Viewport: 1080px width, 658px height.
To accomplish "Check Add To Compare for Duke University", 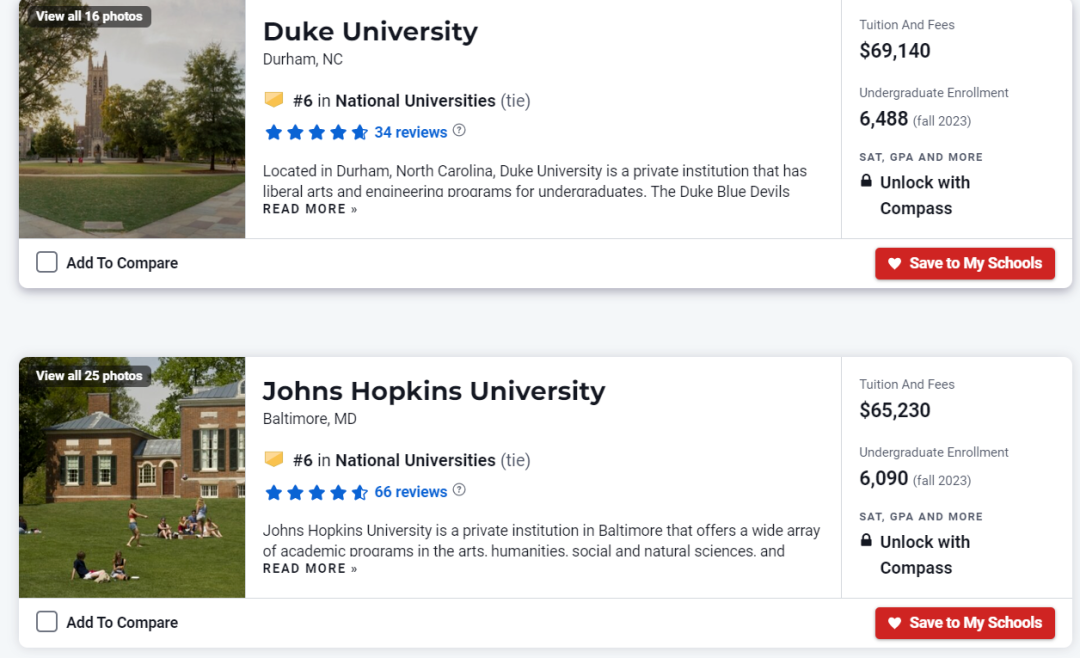I will coord(47,263).
